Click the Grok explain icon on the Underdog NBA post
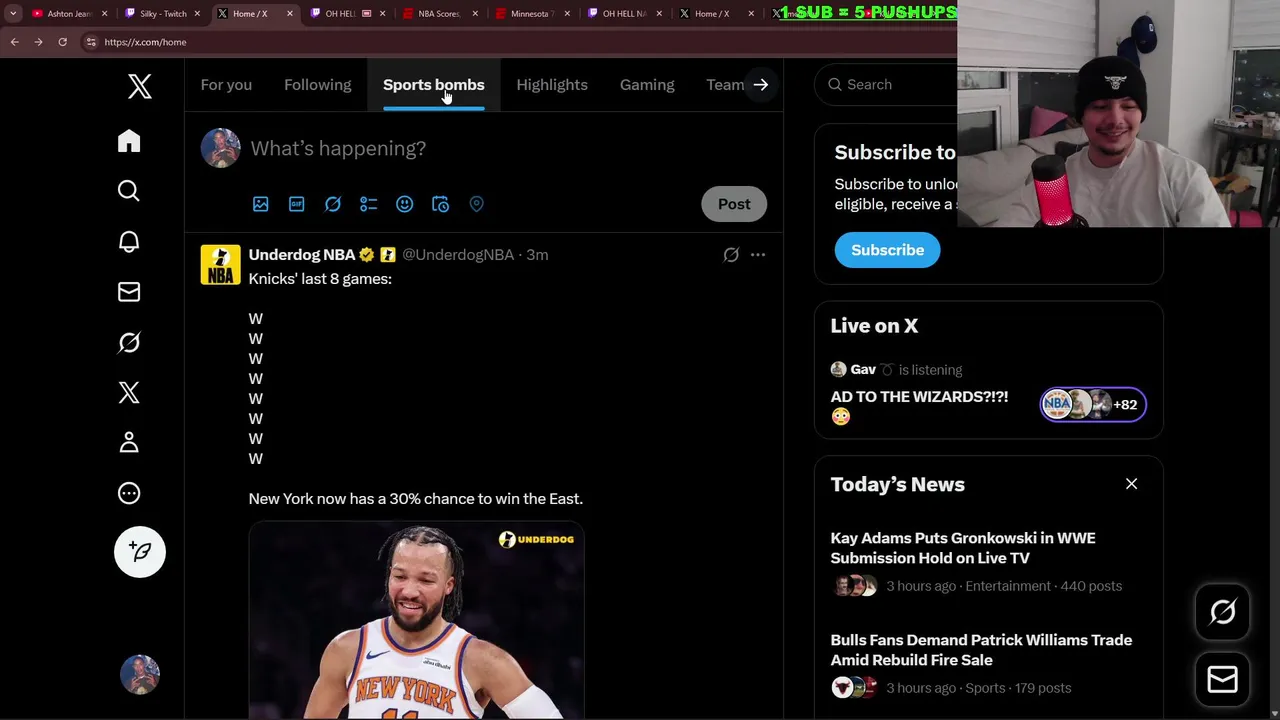Viewport: 1280px width, 720px height. pos(731,255)
